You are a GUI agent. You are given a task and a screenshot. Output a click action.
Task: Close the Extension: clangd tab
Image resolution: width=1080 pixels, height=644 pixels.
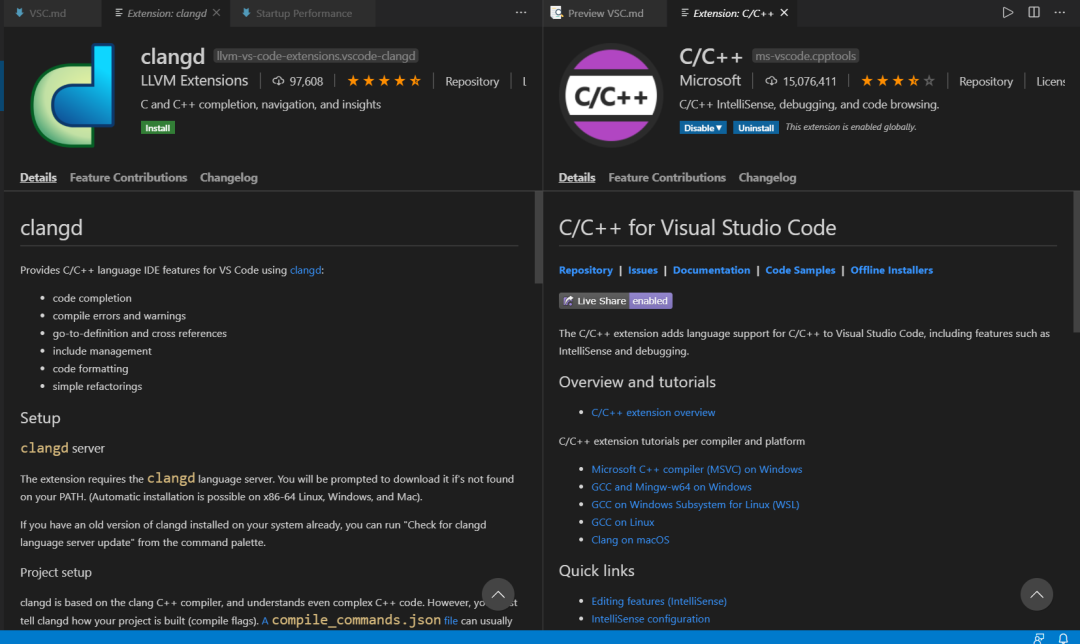point(216,13)
